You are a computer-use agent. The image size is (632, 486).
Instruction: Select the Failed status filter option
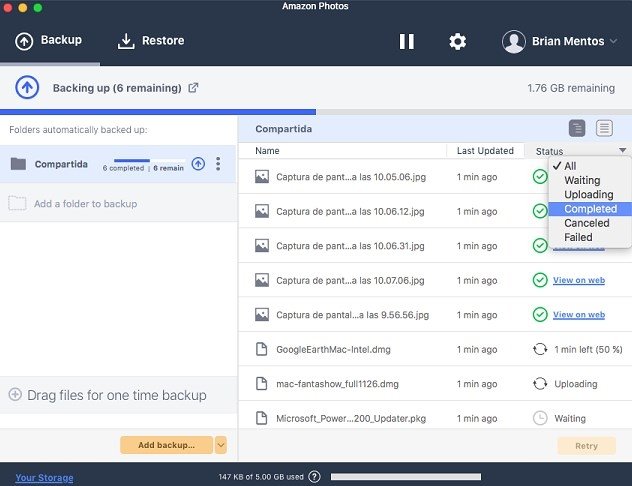point(590,237)
